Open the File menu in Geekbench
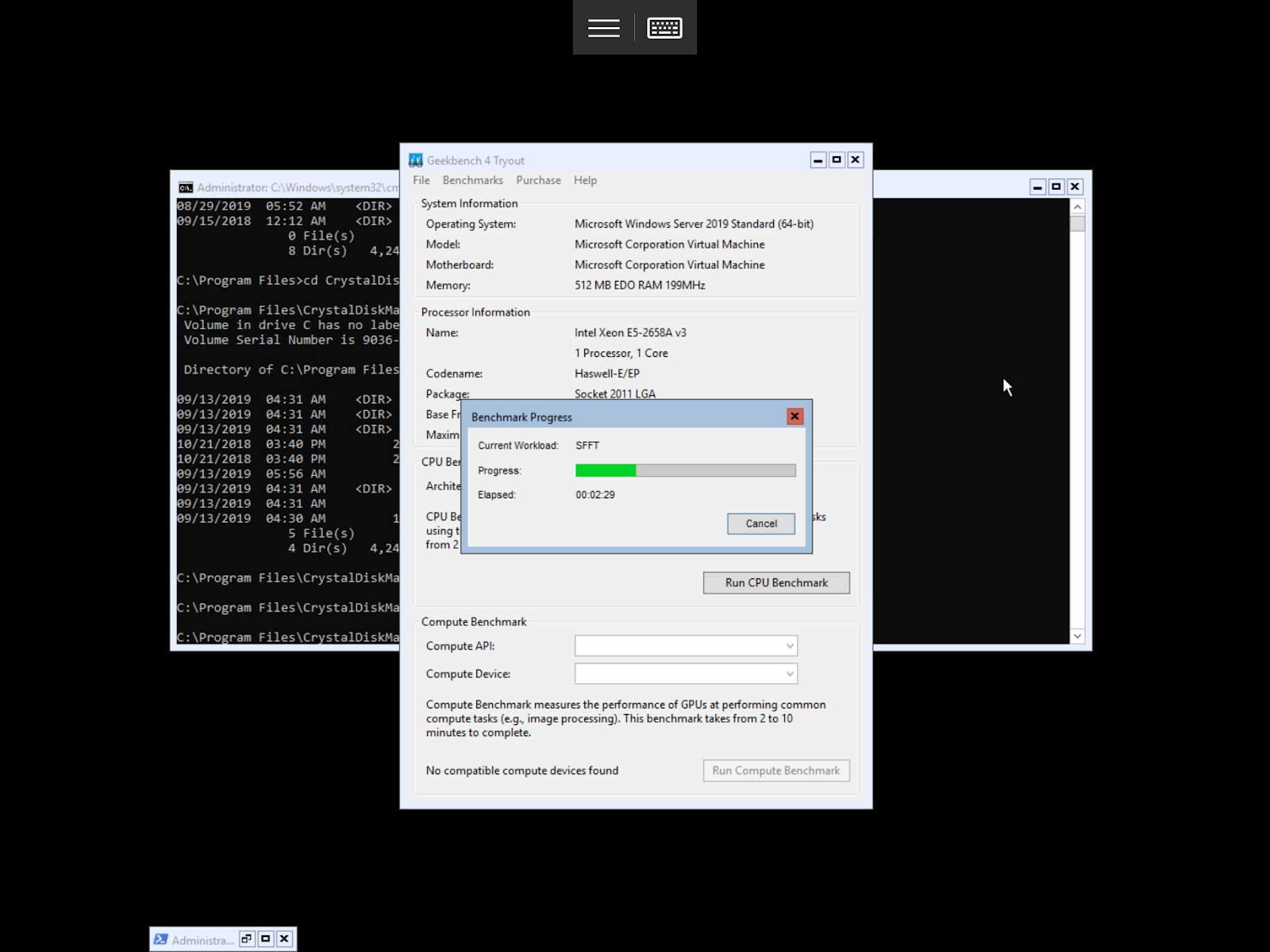1270x952 pixels. (421, 180)
